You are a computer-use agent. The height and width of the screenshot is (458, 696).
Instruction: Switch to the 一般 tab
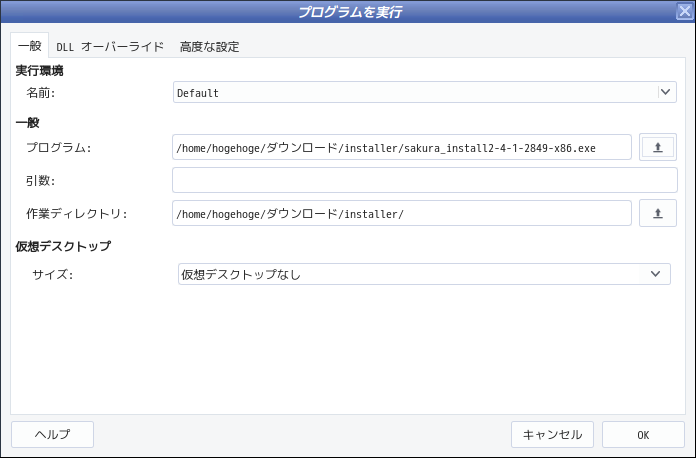(30, 46)
